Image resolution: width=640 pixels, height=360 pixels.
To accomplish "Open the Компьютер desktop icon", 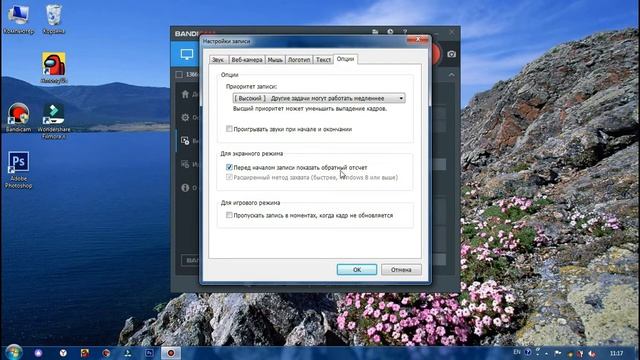I will (18, 19).
